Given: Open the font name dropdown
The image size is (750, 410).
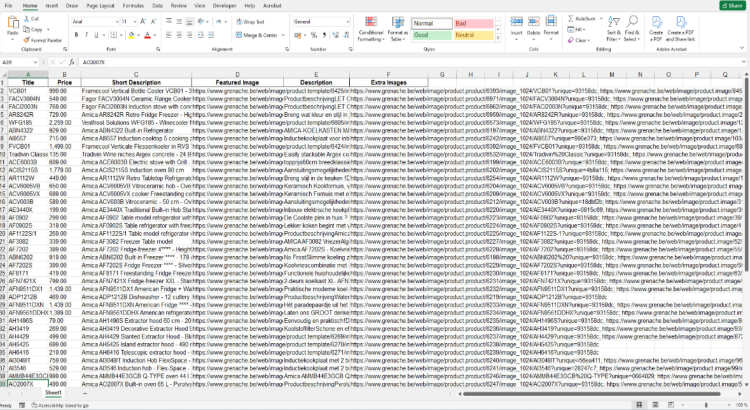Looking at the screenshot, I should click(117, 22).
